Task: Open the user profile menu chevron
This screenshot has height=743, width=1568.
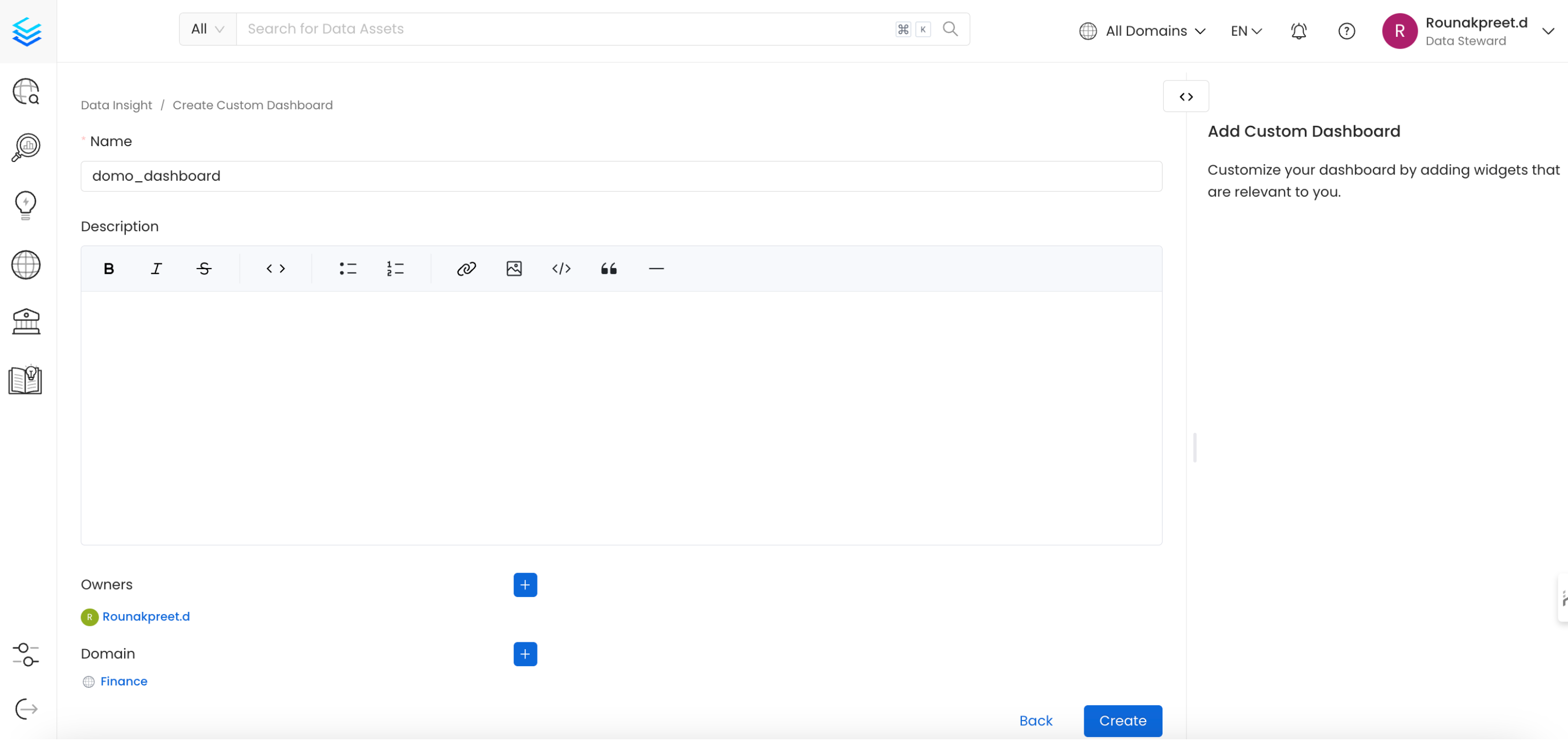Action: (x=1548, y=30)
